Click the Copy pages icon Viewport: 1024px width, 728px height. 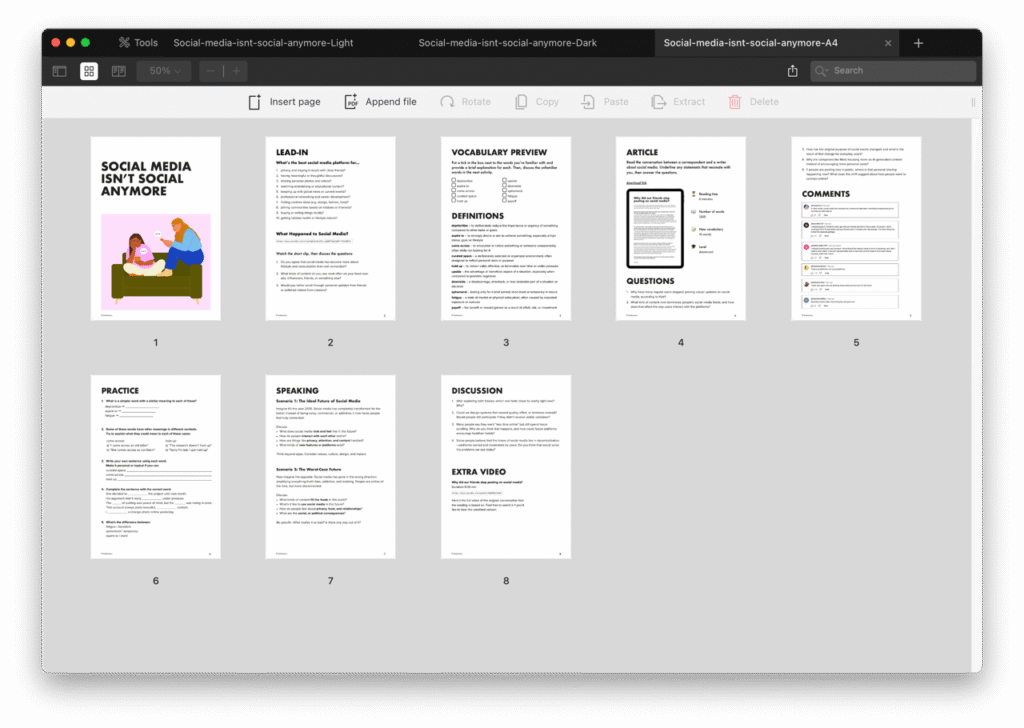pos(536,102)
